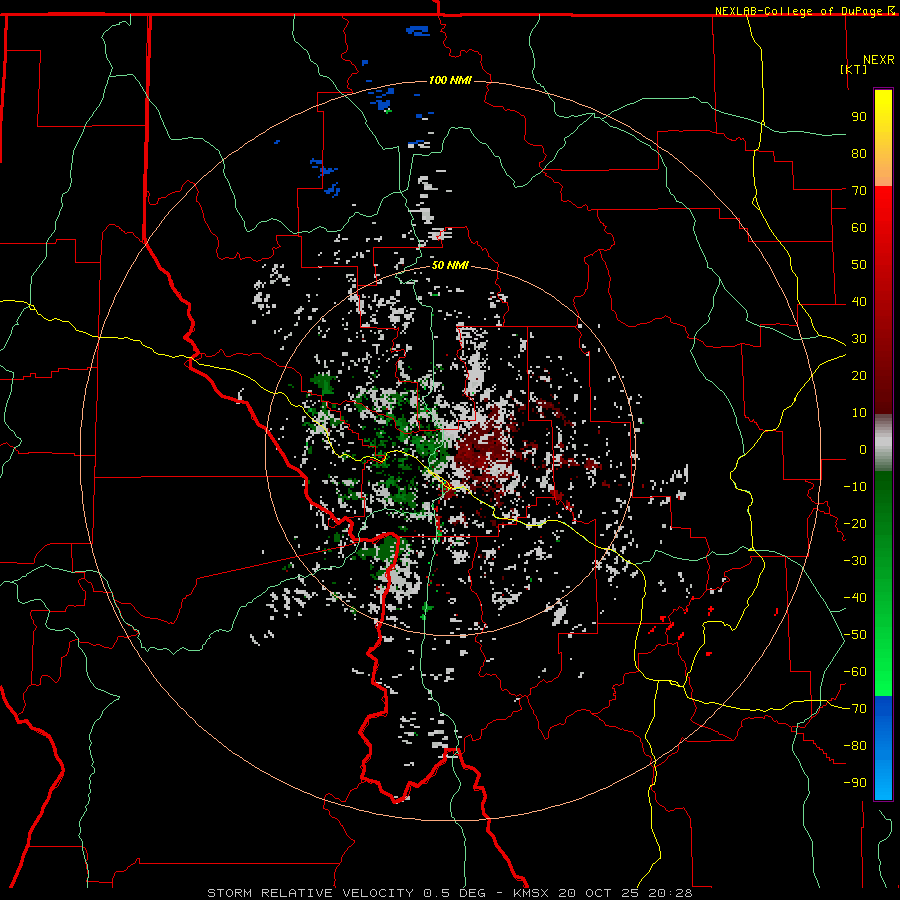
Task: Pick the yellow-orange segment of the color bar
Action: point(883,138)
